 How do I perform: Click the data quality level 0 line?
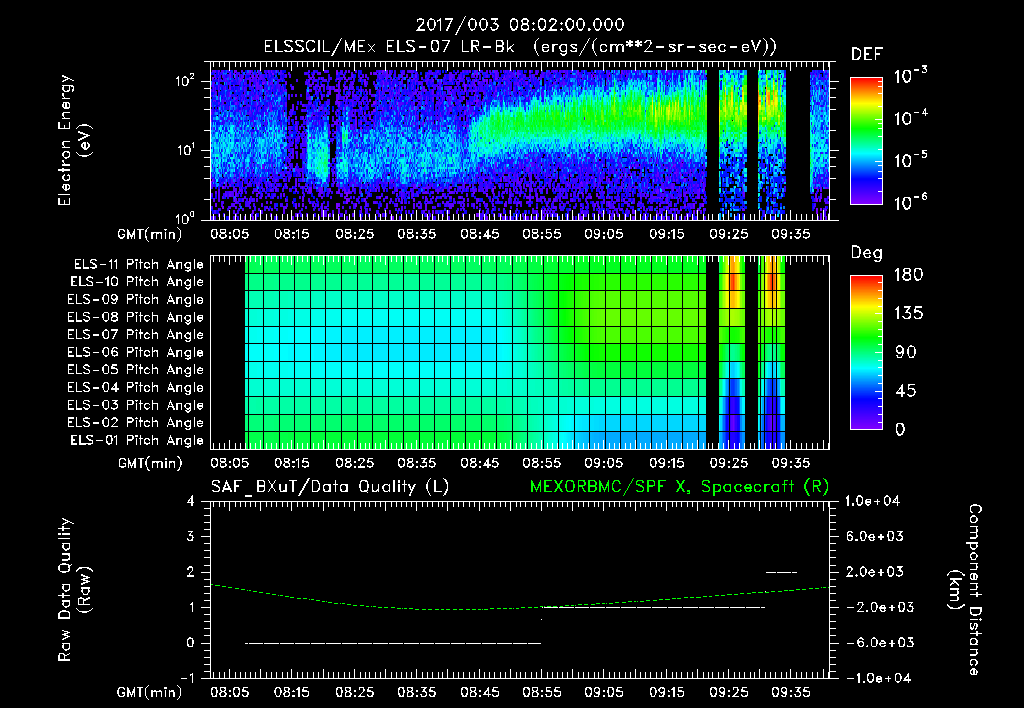(393, 643)
